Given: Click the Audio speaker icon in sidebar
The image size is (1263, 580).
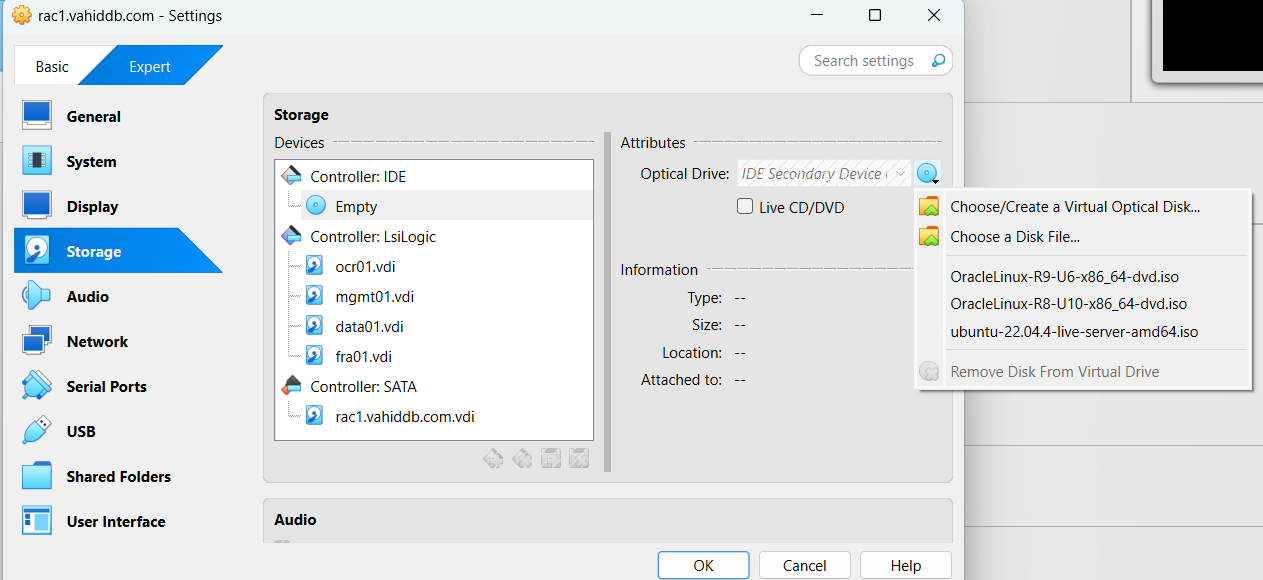Looking at the screenshot, I should click(37, 296).
